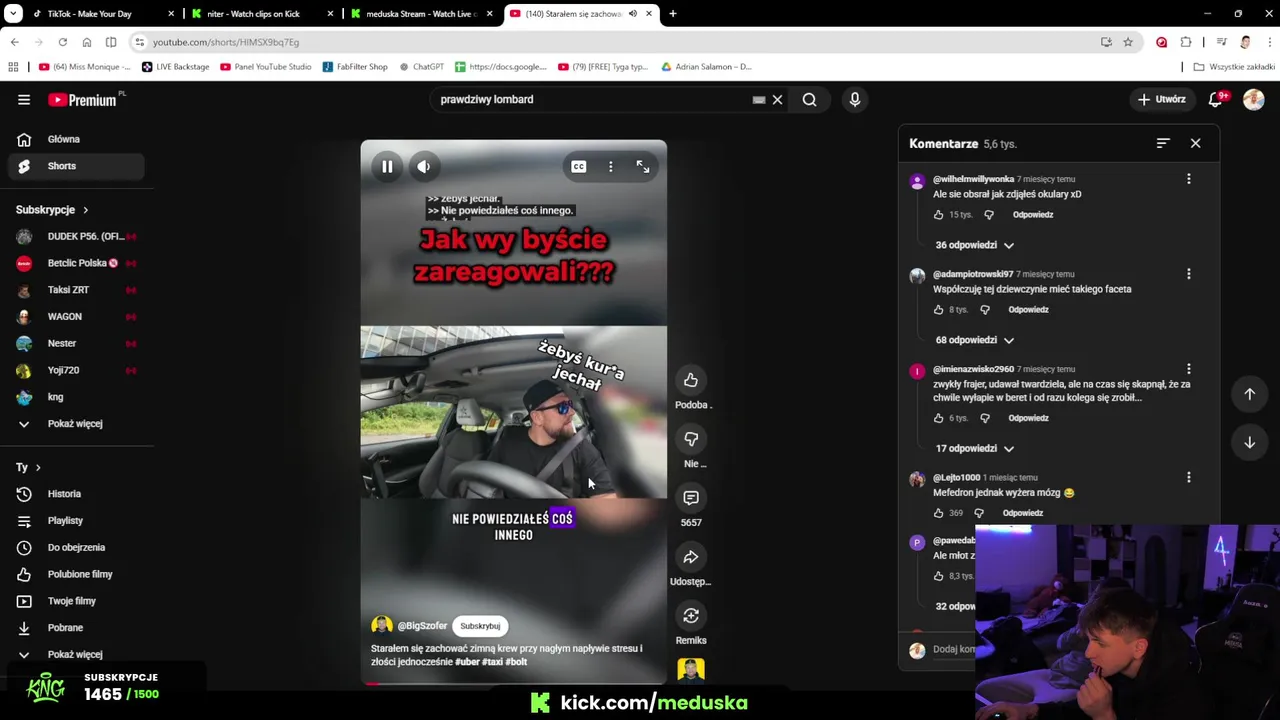Select Shorts in the sidebar
Viewport: 1280px width, 720px height.
click(76, 166)
